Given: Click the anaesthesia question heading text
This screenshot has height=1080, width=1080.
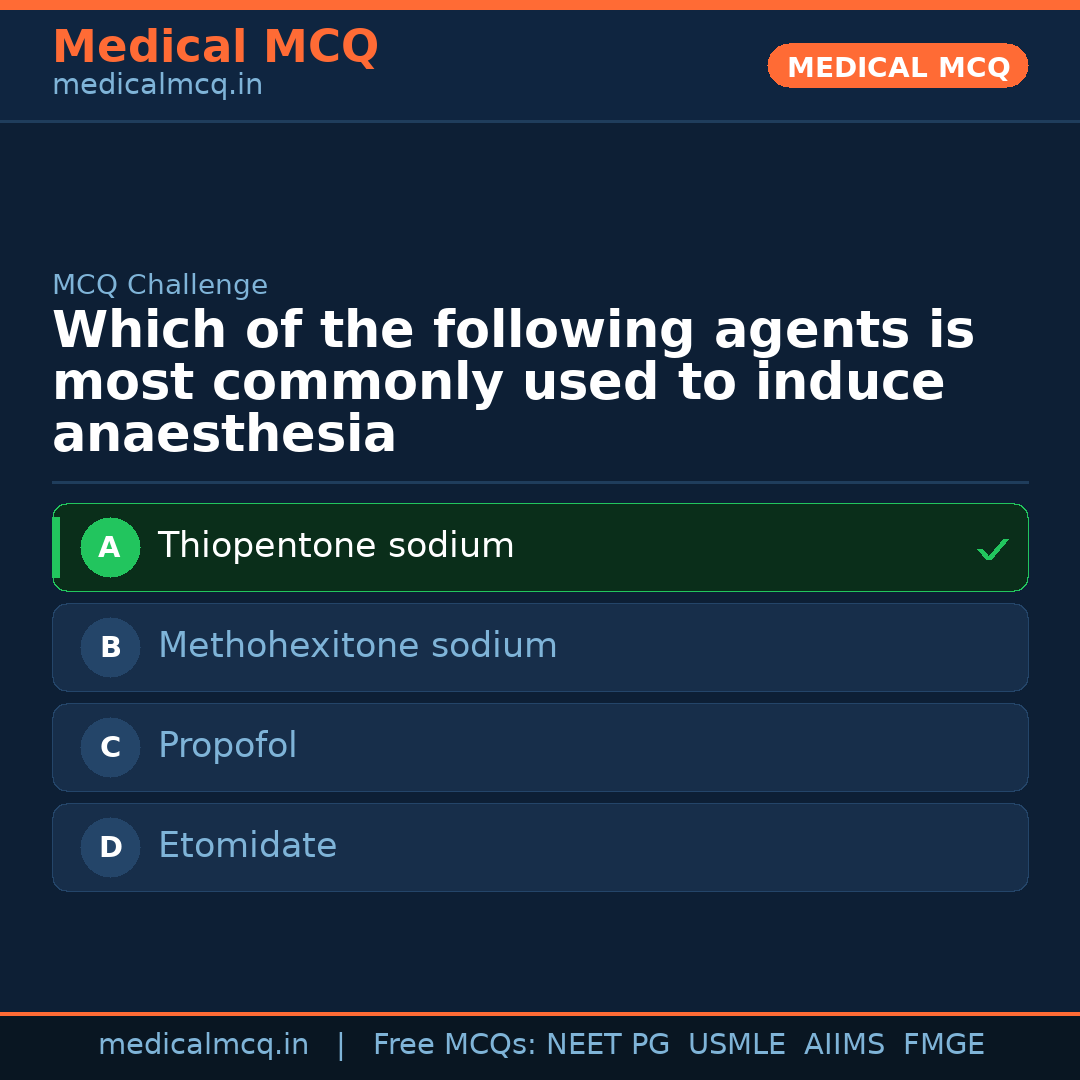Looking at the screenshot, I should 512,383.
